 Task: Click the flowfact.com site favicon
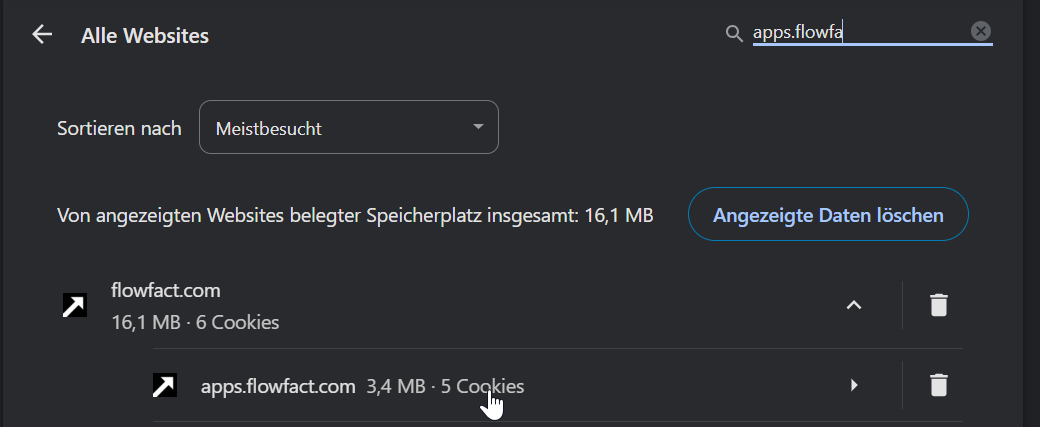click(x=75, y=305)
